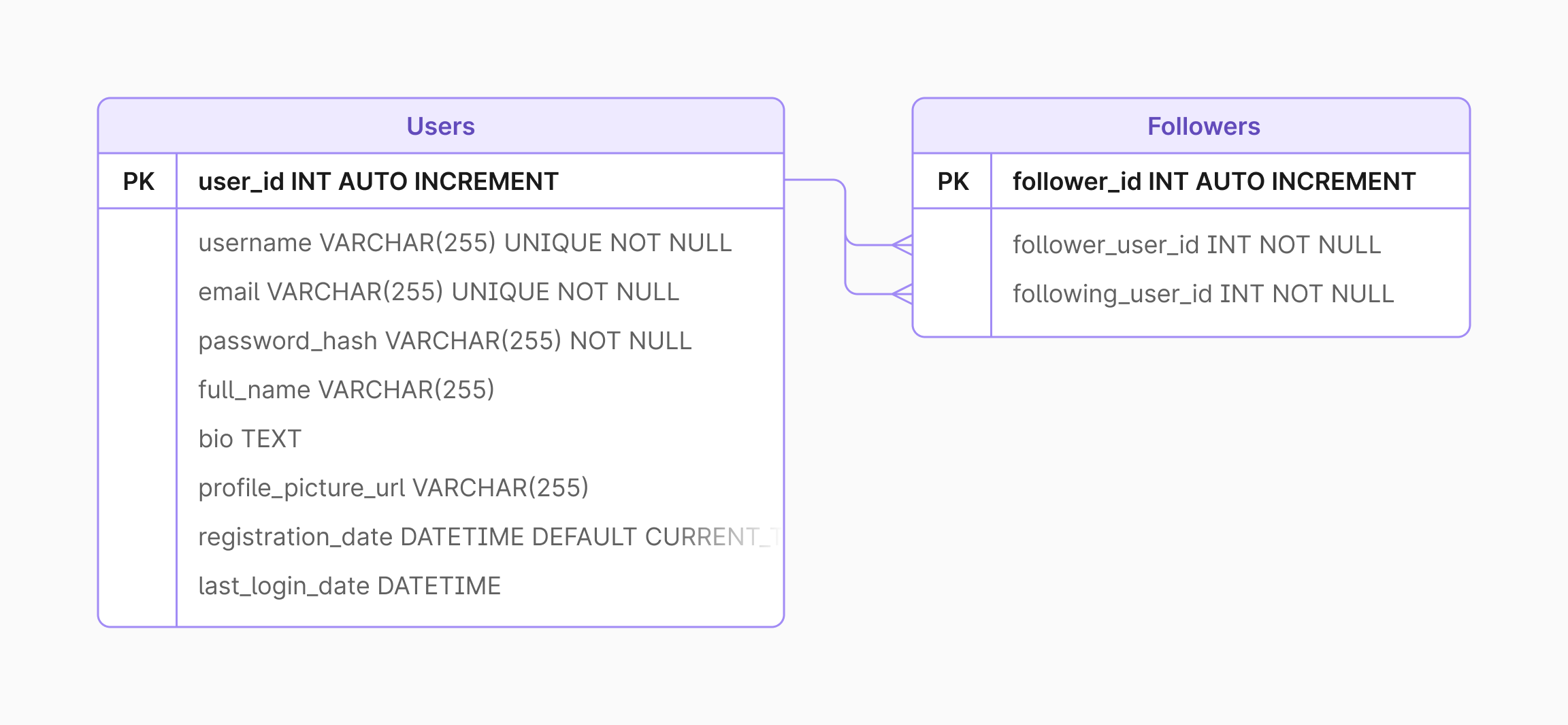This screenshot has width=1568, height=725.
Task: Click the full_name VARCHAR(255) attribute
Action: (x=346, y=390)
